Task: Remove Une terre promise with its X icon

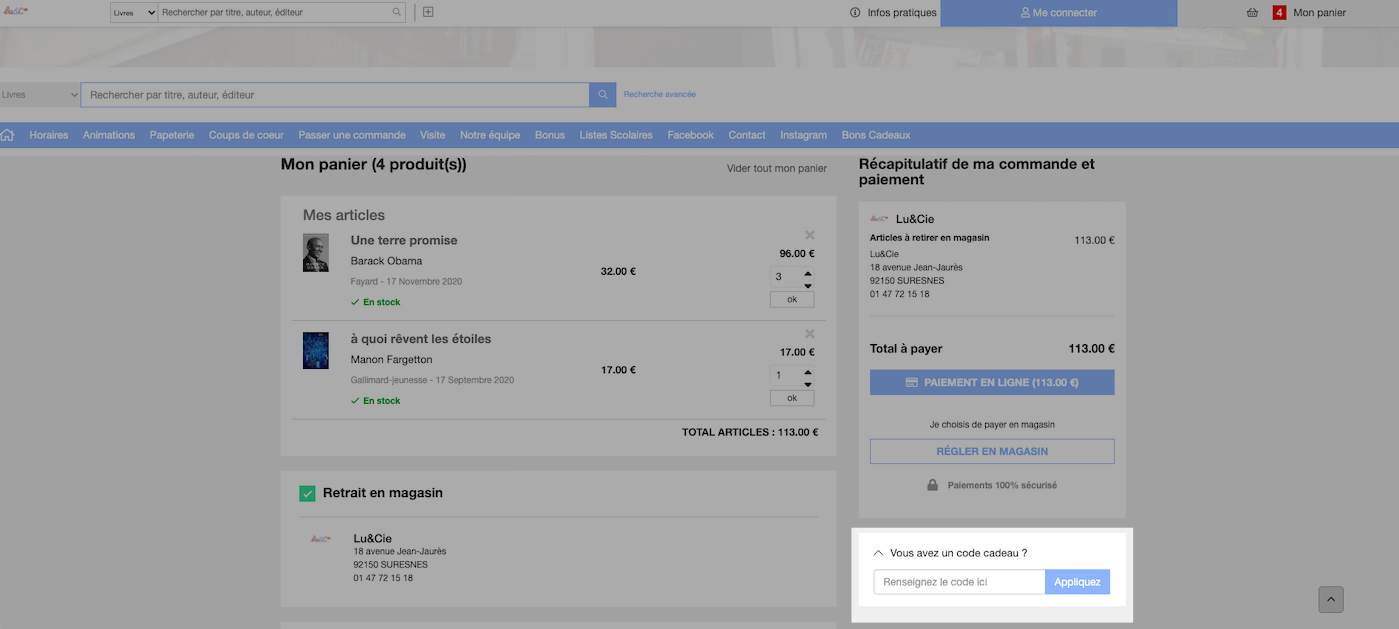Action: click(810, 235)
